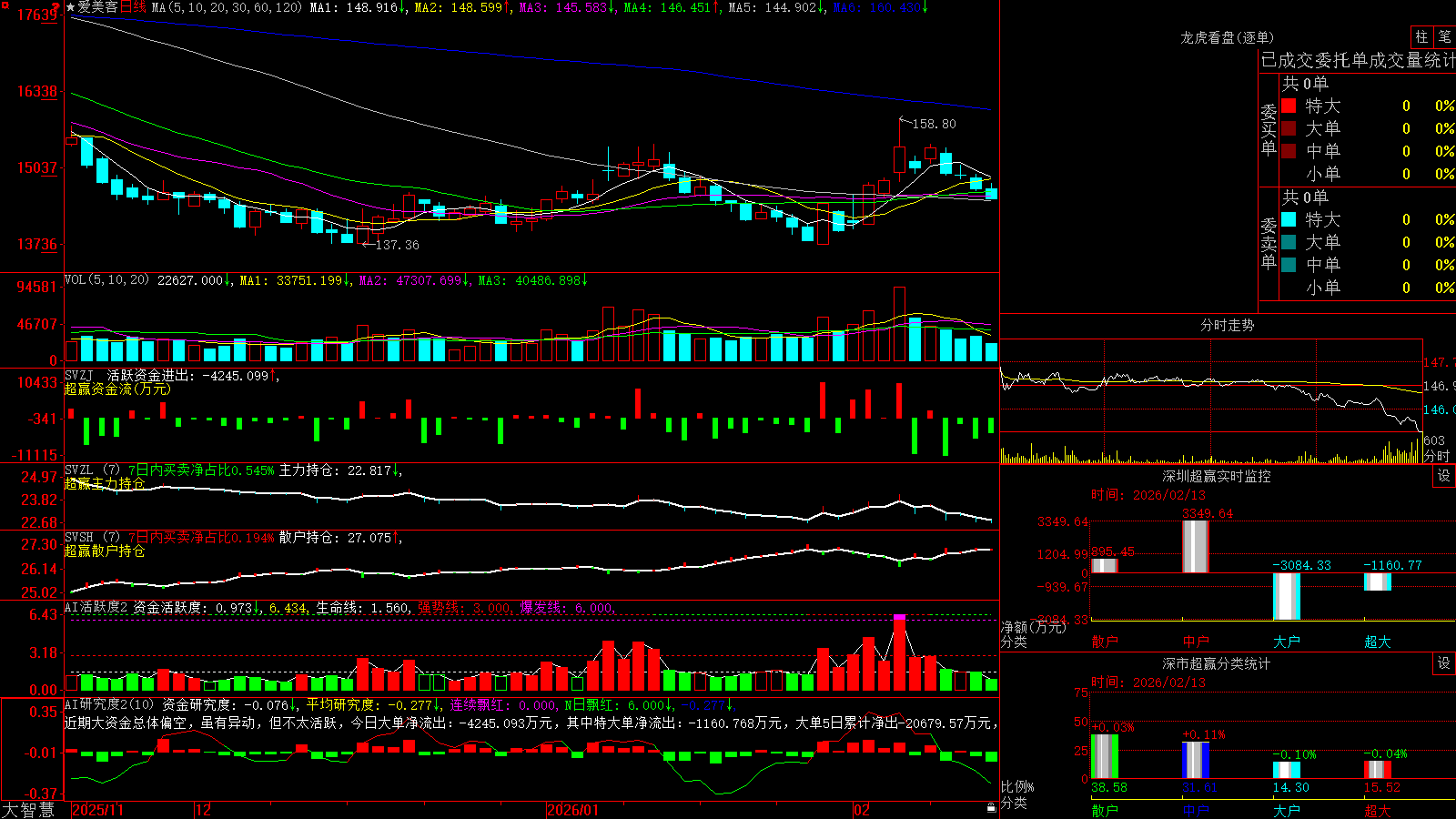
Task: Click the teal 大单 sell-order swatch
Action: (1289, 242)
